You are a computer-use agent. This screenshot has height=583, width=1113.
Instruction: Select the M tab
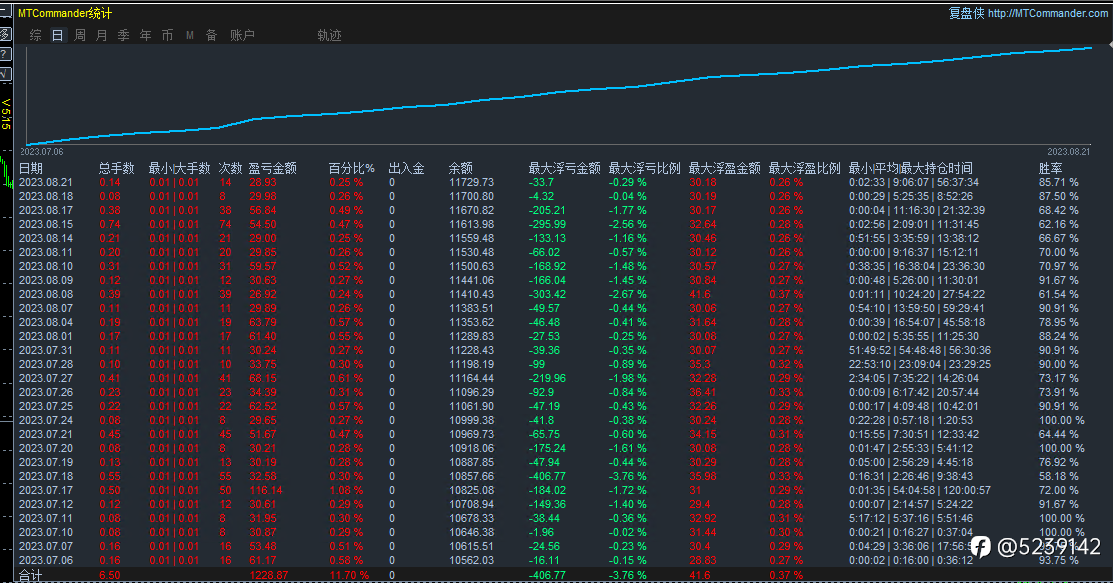tap(190, 35)
